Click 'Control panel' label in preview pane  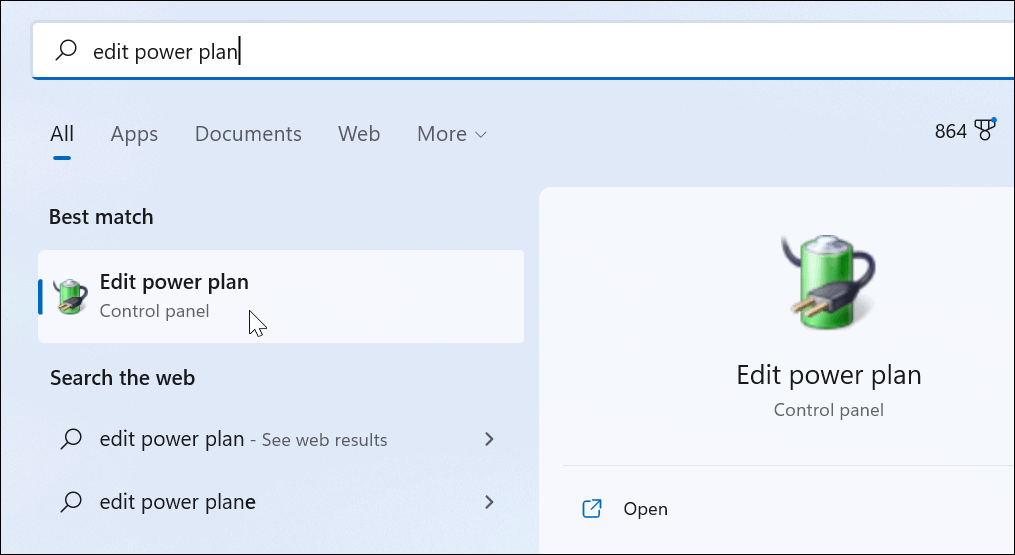[x=829, y=410]
